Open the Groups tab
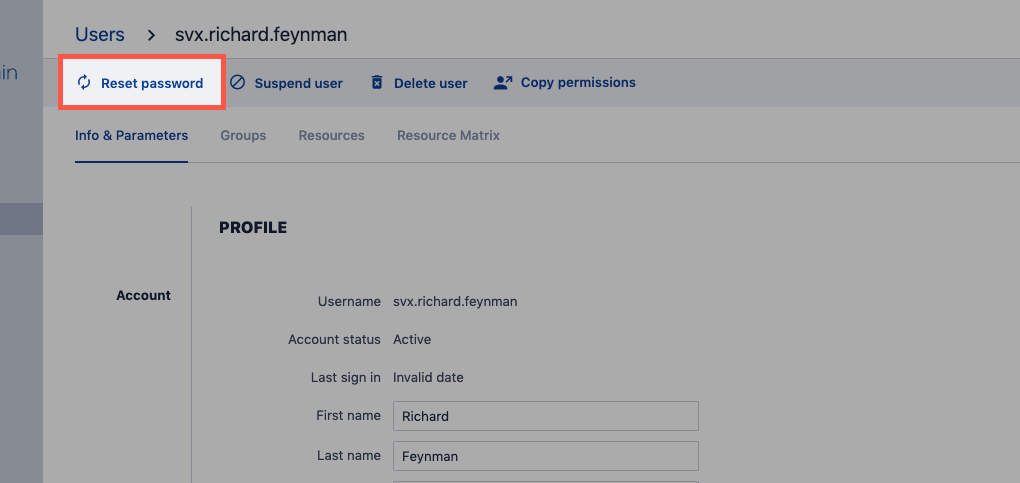The image size is (1020, 483). pos(243,135)
